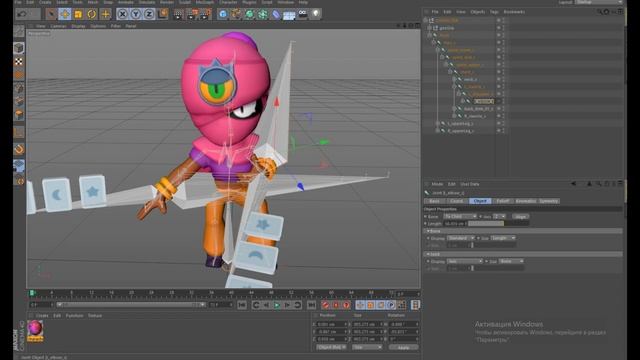This screenshot has width=640, height=360.
Task: Open the green array modeling icon
Action: [x=262, y=15]
